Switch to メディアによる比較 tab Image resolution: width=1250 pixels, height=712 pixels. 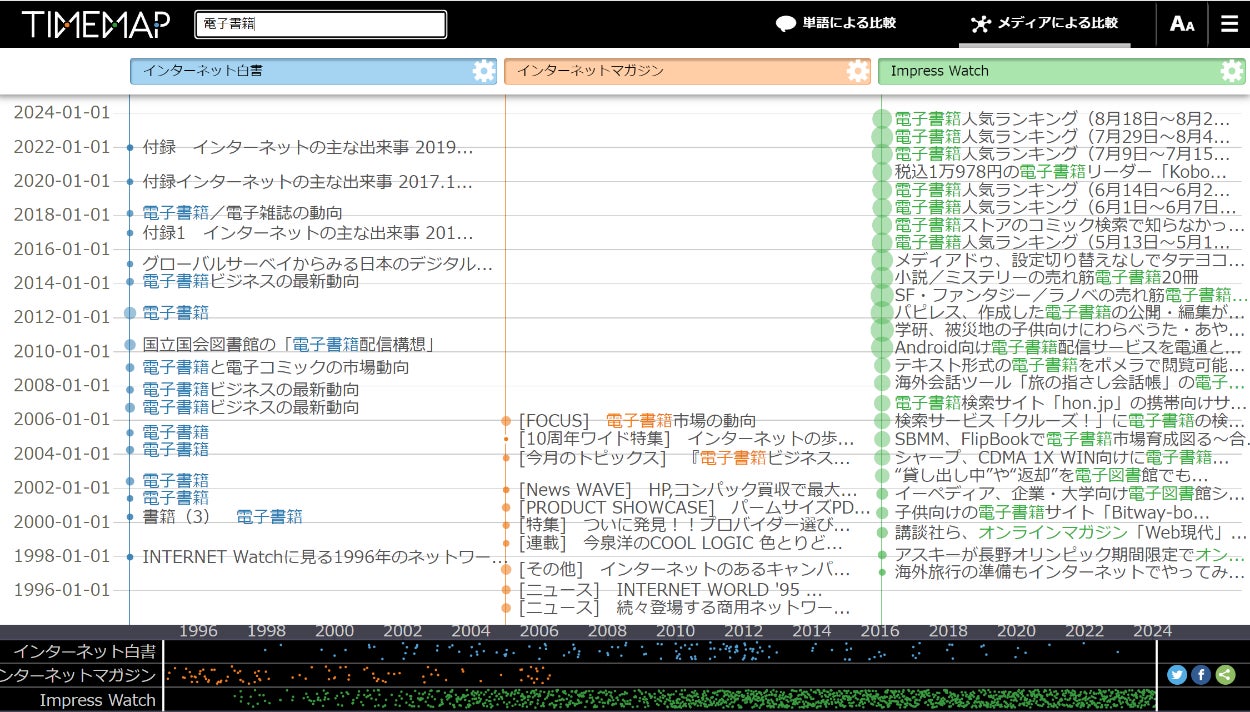(x=1044, y=23)
